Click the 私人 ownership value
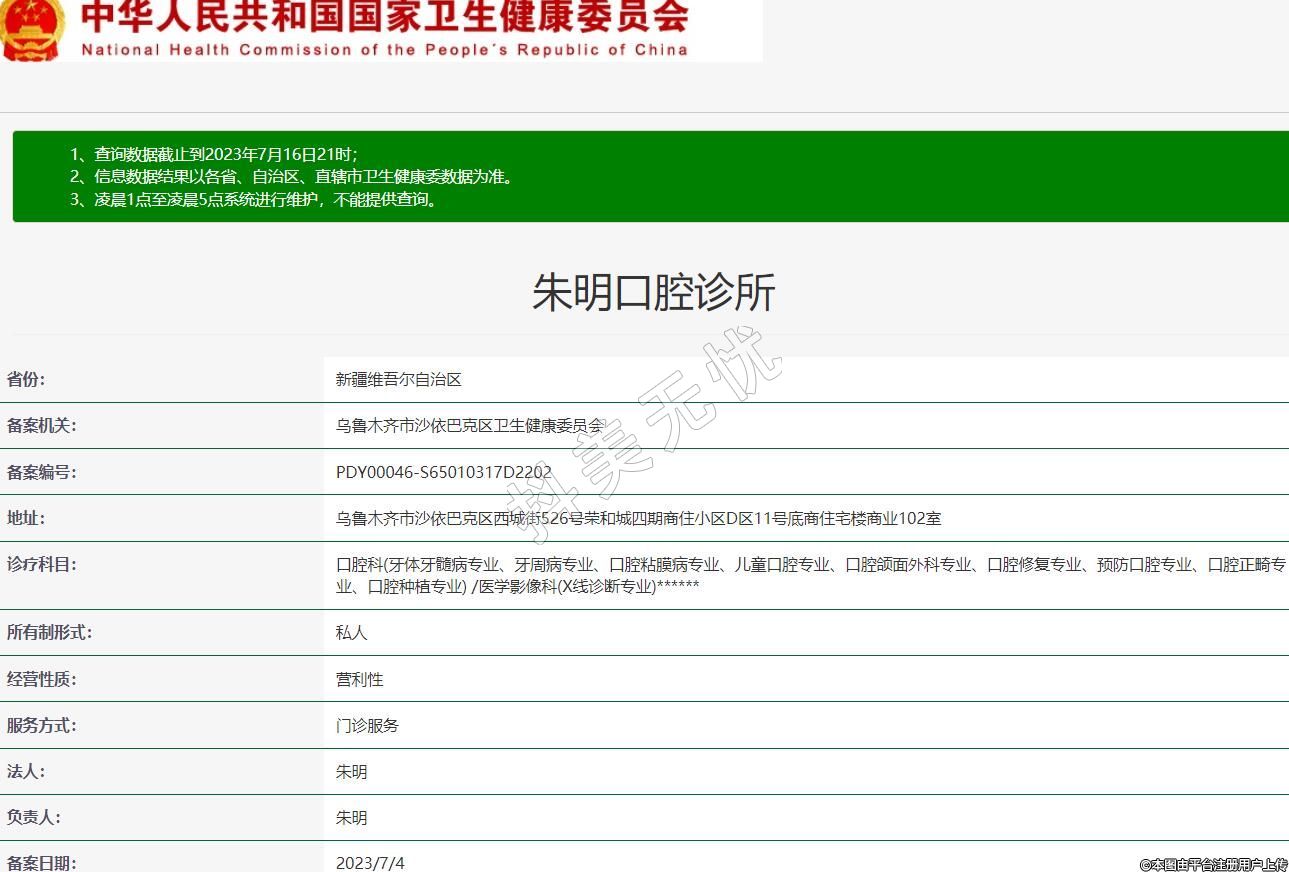This screenshot has width=1289, height=872. pos(351,633)
